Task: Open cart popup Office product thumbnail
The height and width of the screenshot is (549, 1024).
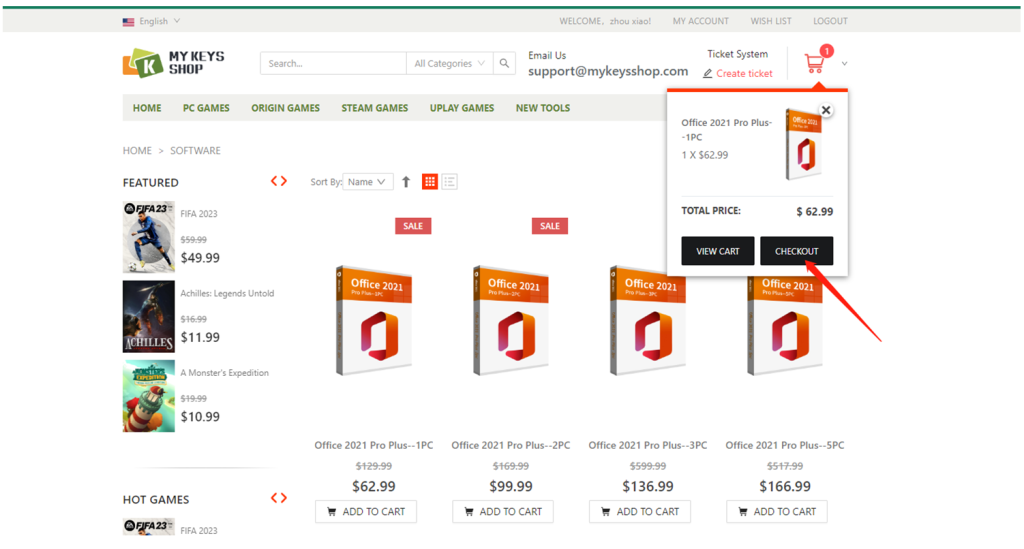Action: click(x=803, y=144)
